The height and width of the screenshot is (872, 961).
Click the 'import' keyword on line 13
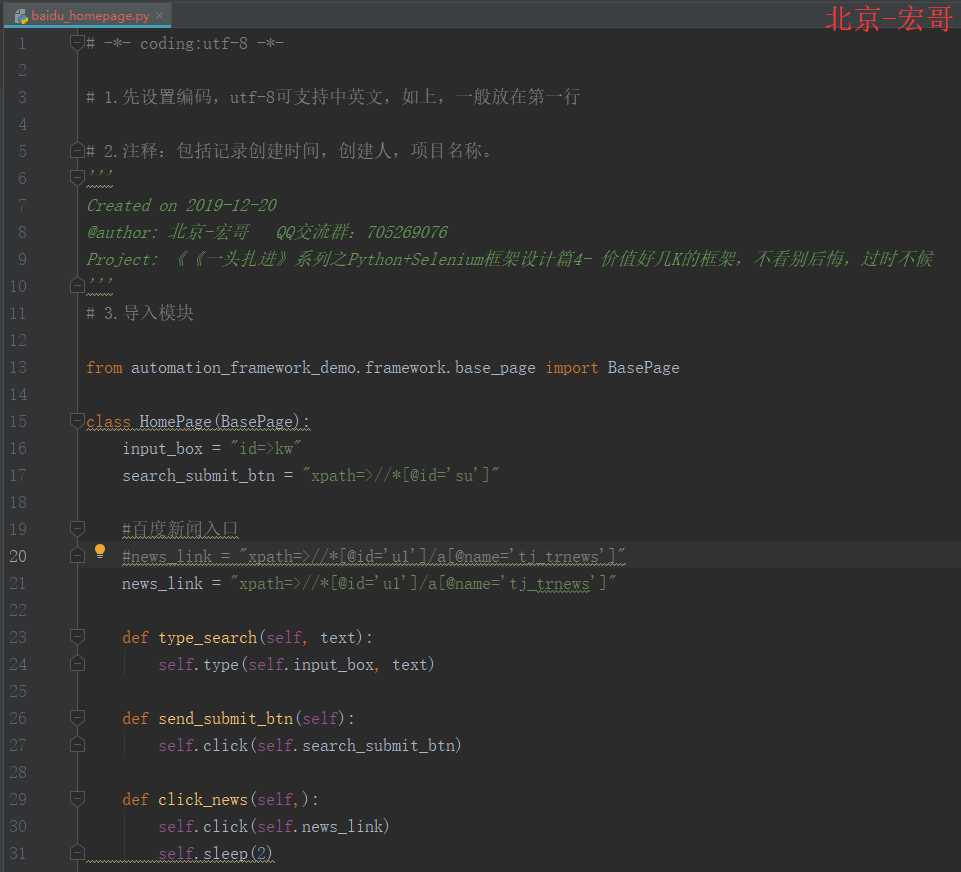571,368
